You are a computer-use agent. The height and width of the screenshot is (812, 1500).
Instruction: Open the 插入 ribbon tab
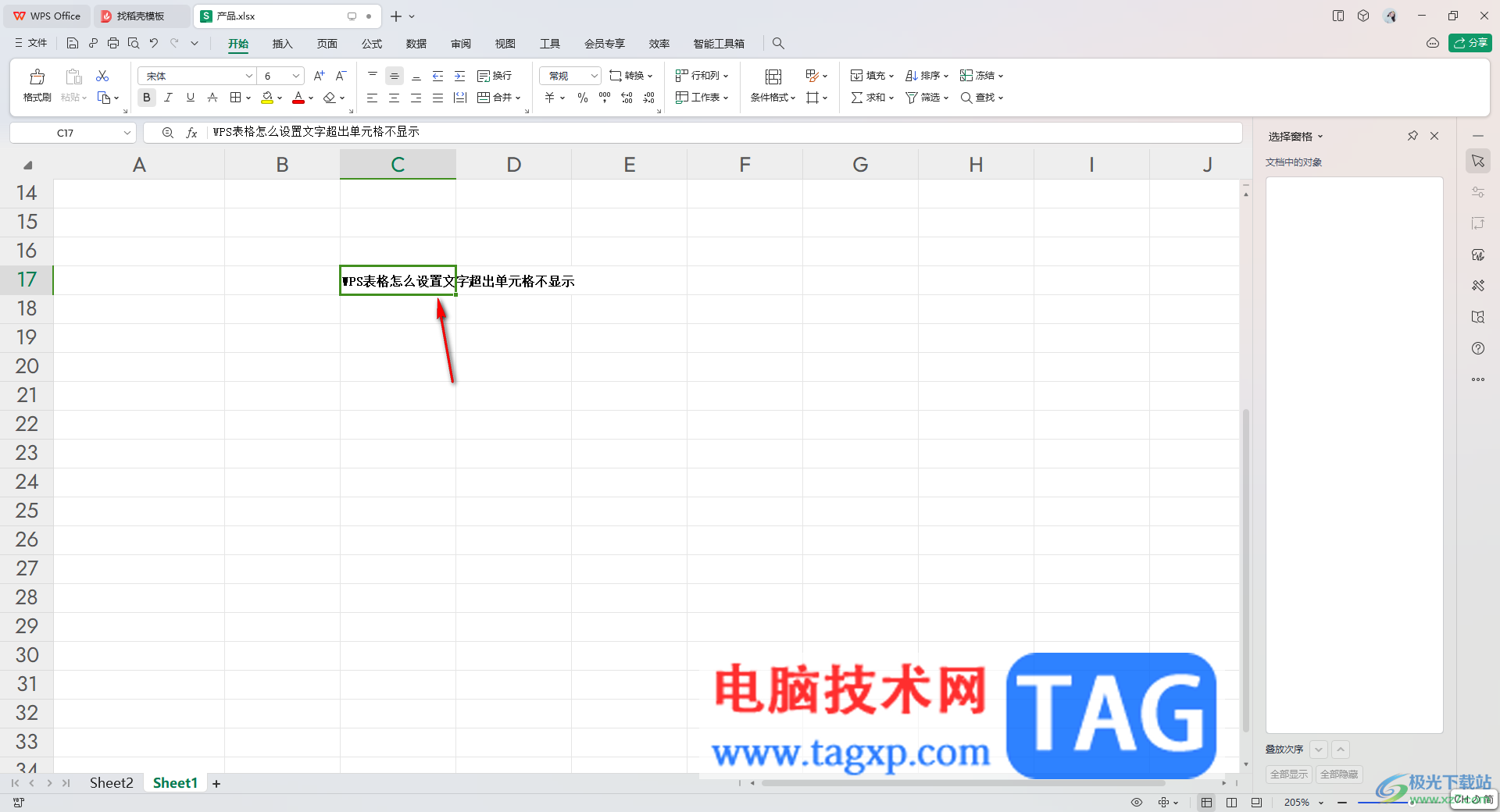[x=282, y=44]
